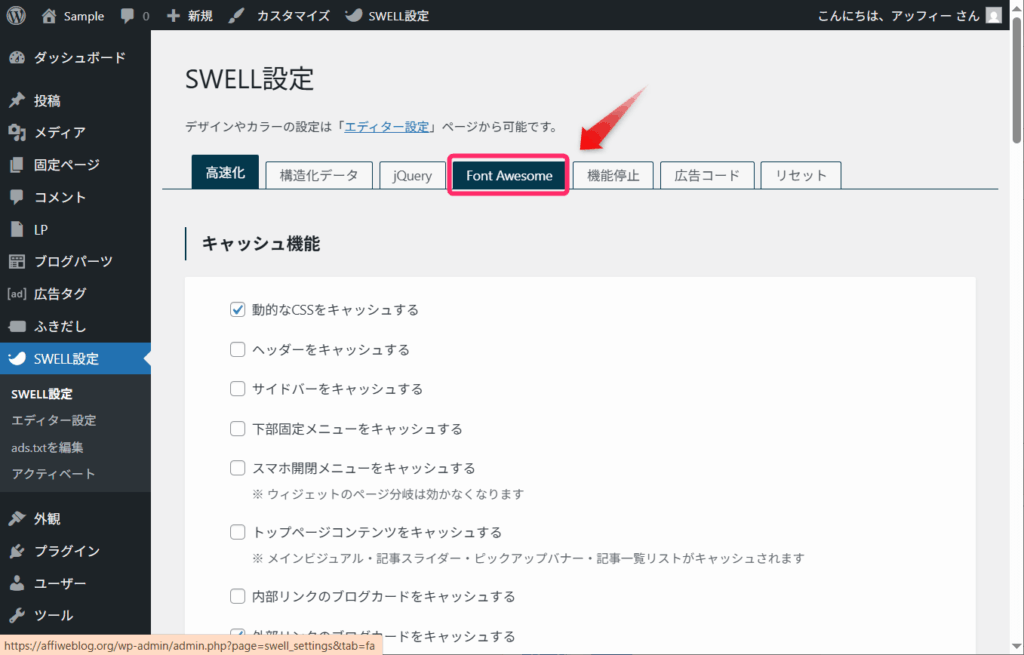1024x655 pixels.
Task: Click the LP document icon
Action: [17, 229]
